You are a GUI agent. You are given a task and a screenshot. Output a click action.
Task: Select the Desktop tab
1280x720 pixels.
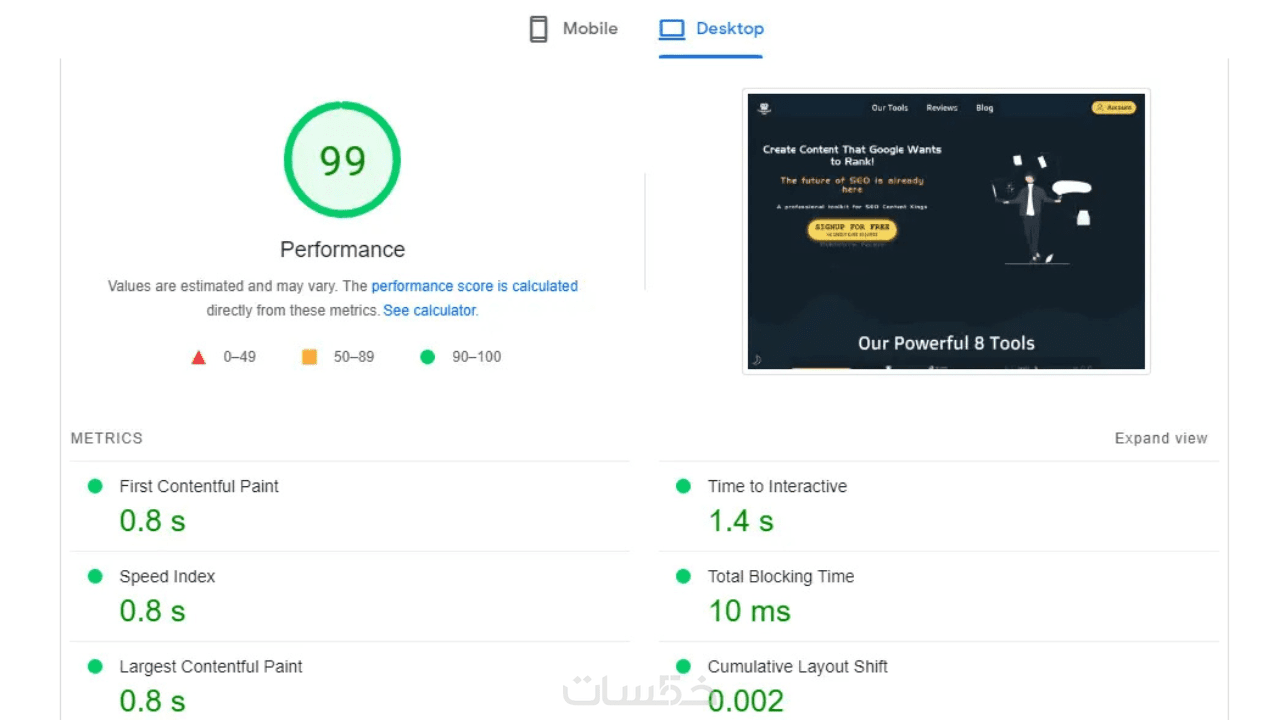[711, 29]
